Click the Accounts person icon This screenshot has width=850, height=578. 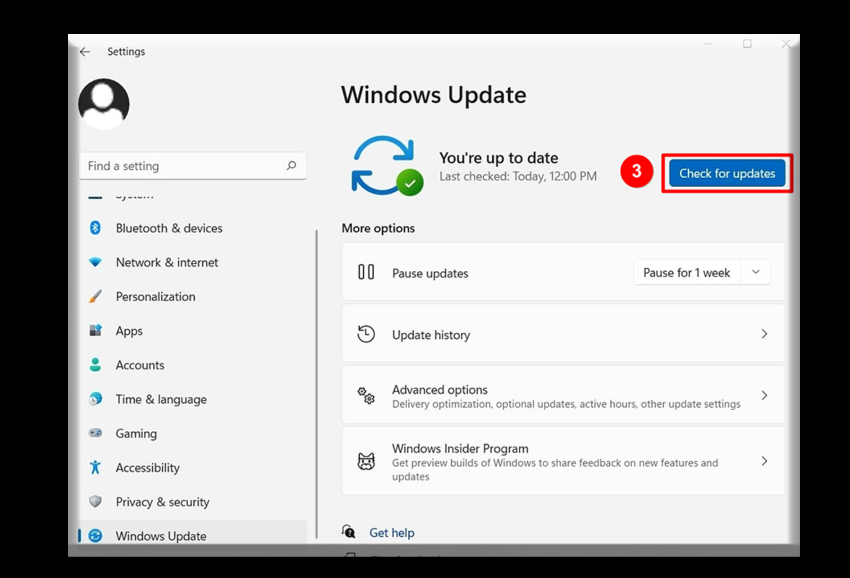pyautogui.click(x=96, y=365)
